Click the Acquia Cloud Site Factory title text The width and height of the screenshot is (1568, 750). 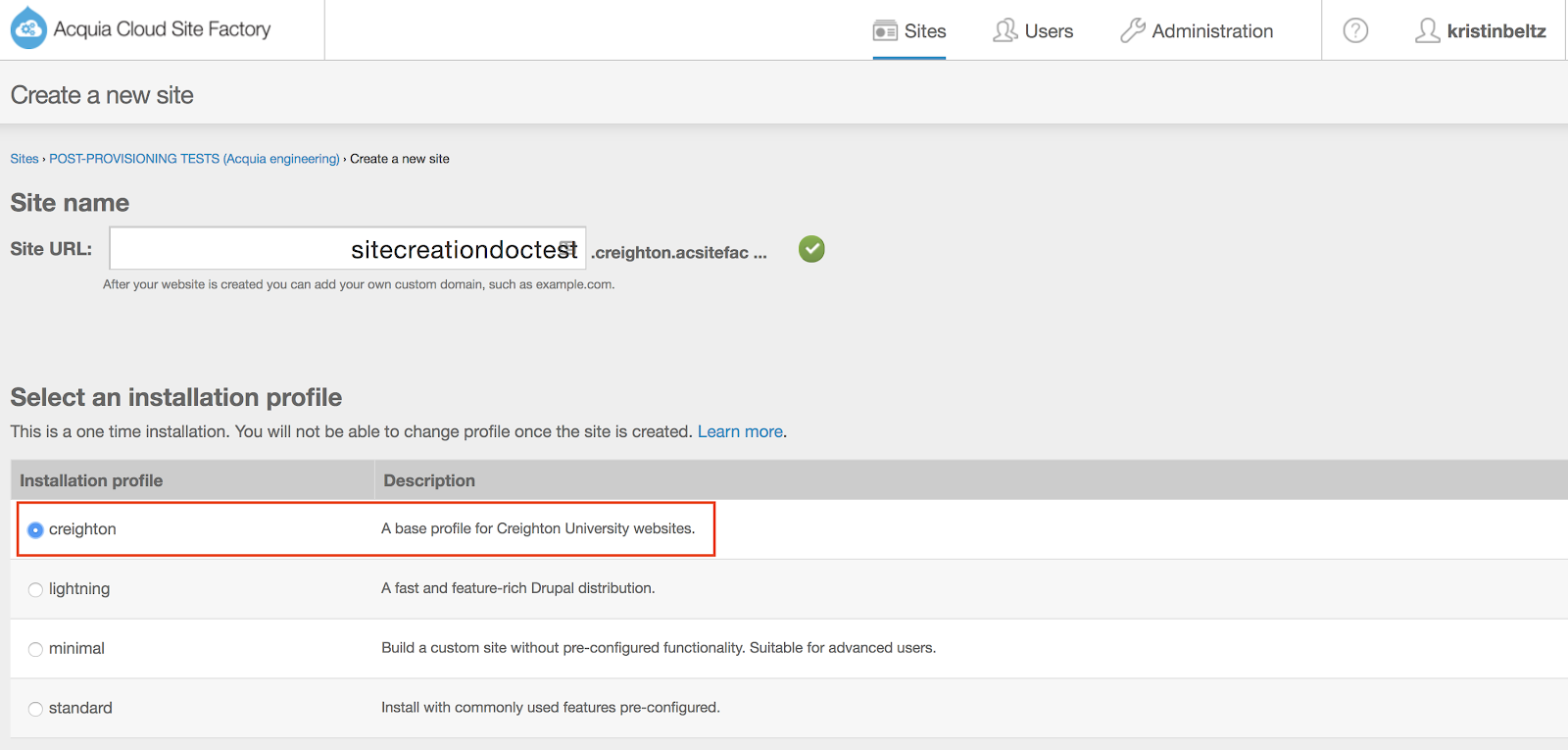(162, 29)
